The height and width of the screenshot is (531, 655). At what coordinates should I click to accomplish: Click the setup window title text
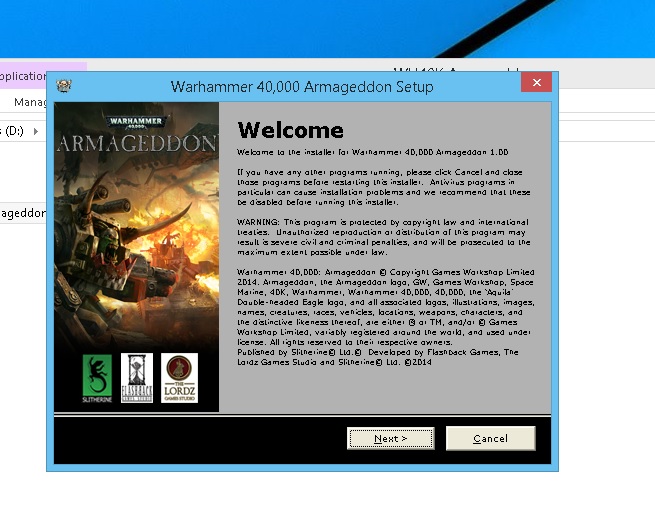click(302, 86)
